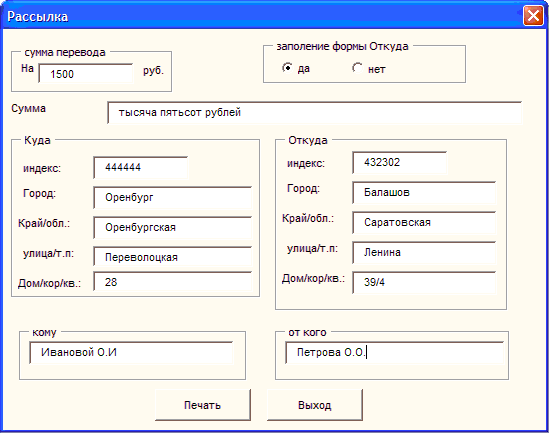This screenshot has height=433, width=549.
Task: Click the Откуда улица field Ленина
Action: (424, 252)
